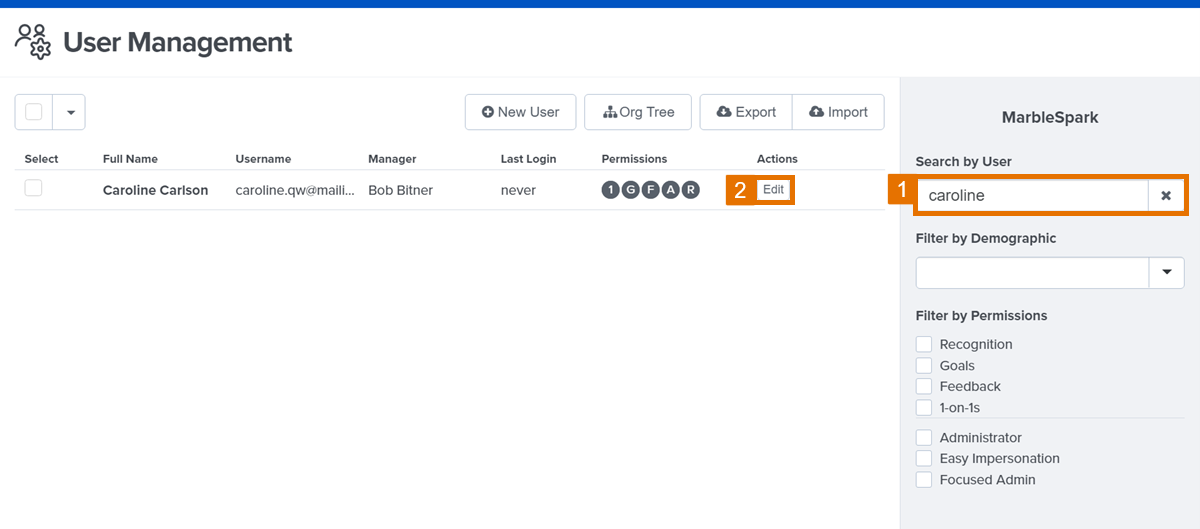Sort by the Last Login column header
Screen dimensions: 1200x529
pyautogui.click(x=528, y=159)
